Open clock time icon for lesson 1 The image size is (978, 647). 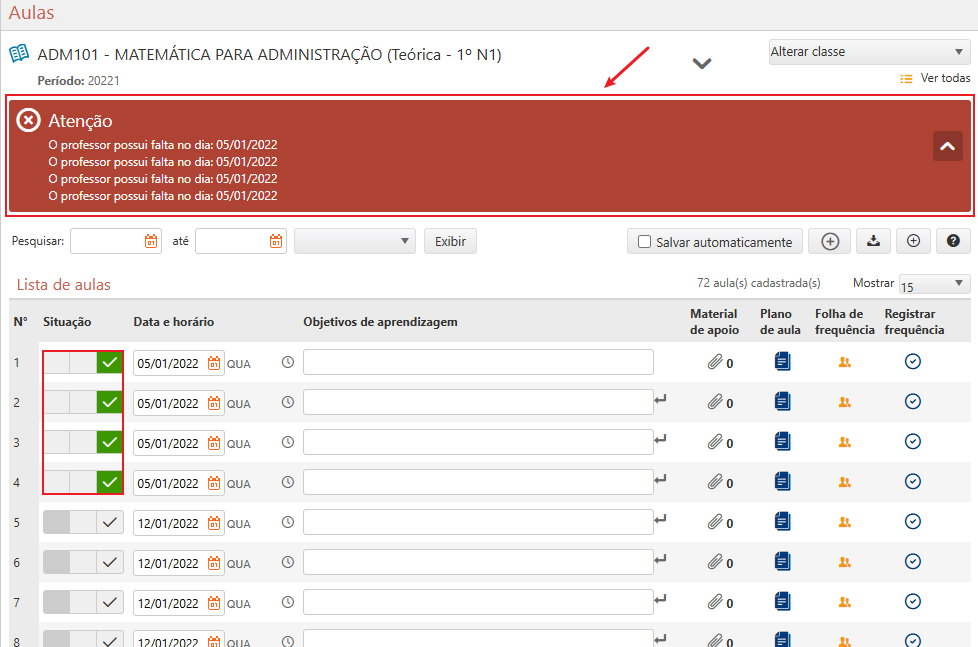[x=288, y=362]
